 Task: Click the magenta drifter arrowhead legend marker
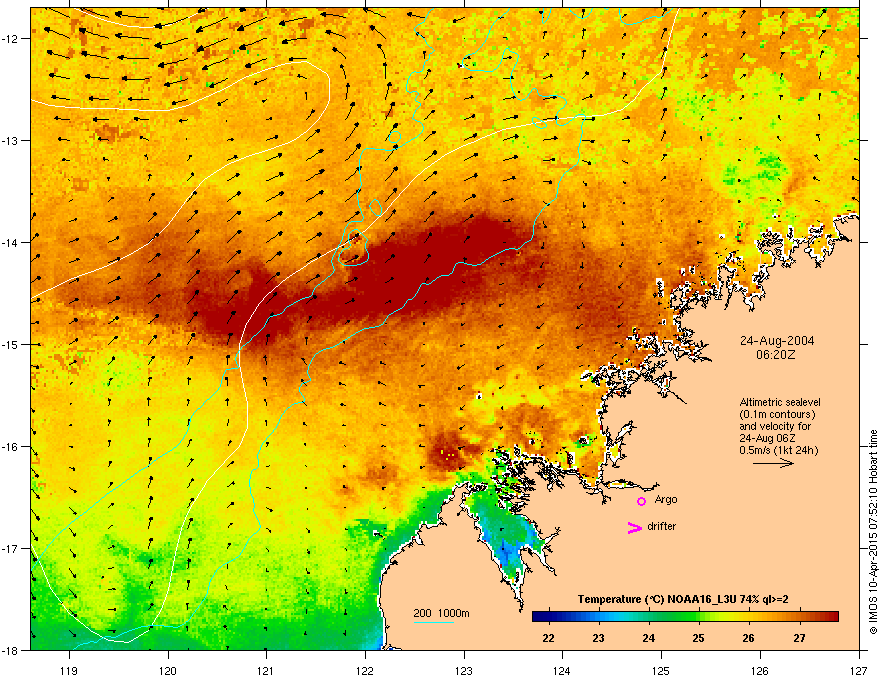[635, 527]
